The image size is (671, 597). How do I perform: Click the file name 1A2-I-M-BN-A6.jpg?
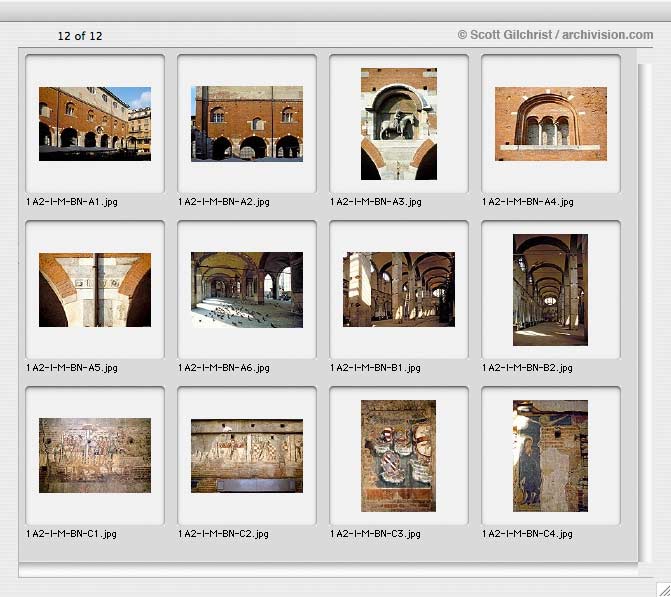[224, 368]
